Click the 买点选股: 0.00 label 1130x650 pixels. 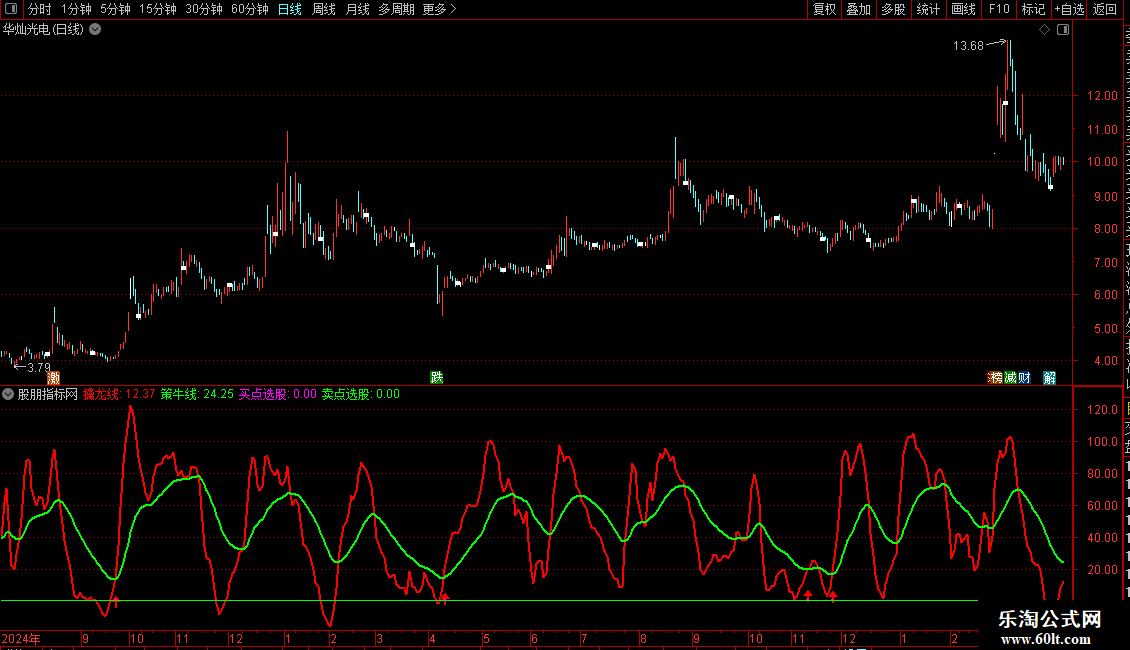point(277,394)
